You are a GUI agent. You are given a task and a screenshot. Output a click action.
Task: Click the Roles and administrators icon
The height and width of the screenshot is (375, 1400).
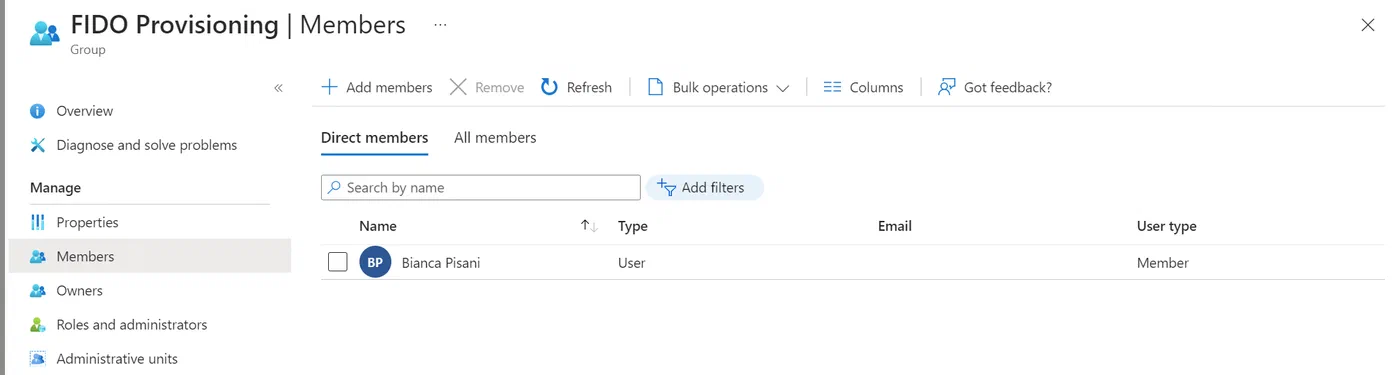38,325
